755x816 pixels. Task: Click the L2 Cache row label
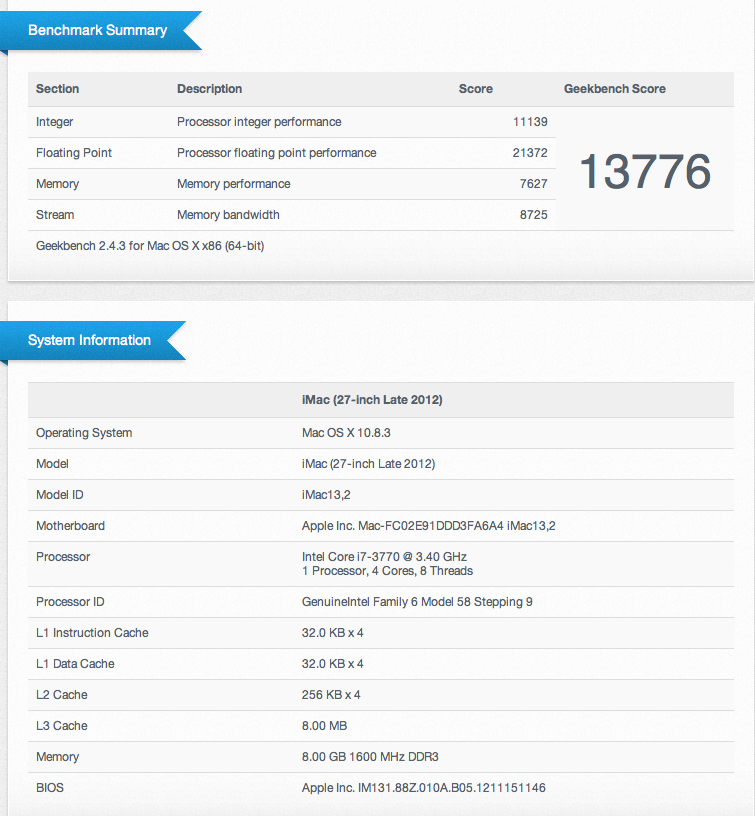coord(61,695)
